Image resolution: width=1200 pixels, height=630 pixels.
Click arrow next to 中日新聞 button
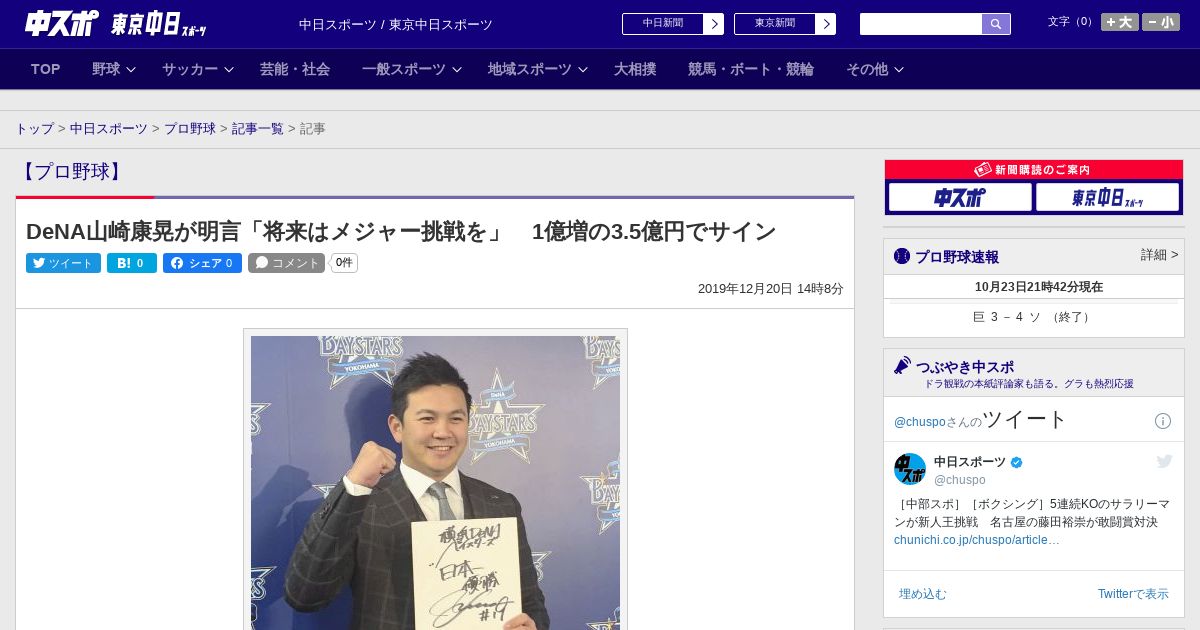714,24
